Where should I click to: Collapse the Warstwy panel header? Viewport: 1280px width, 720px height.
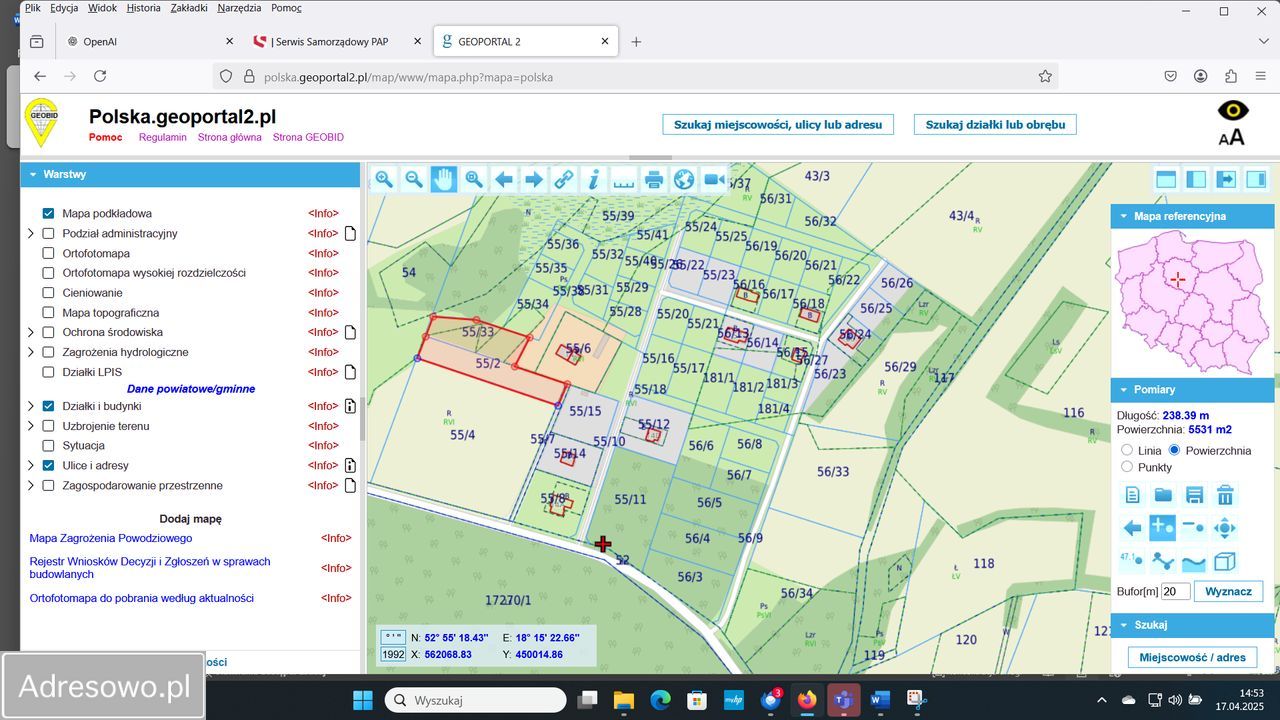(32, 174)
